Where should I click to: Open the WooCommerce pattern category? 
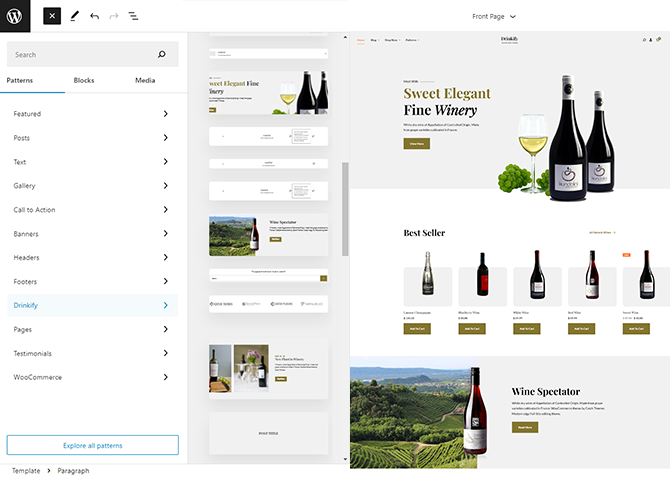92,377
